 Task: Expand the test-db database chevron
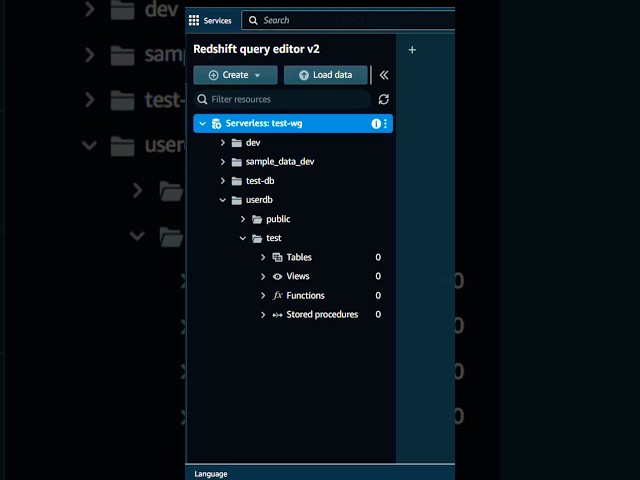(x=222, y=181)
